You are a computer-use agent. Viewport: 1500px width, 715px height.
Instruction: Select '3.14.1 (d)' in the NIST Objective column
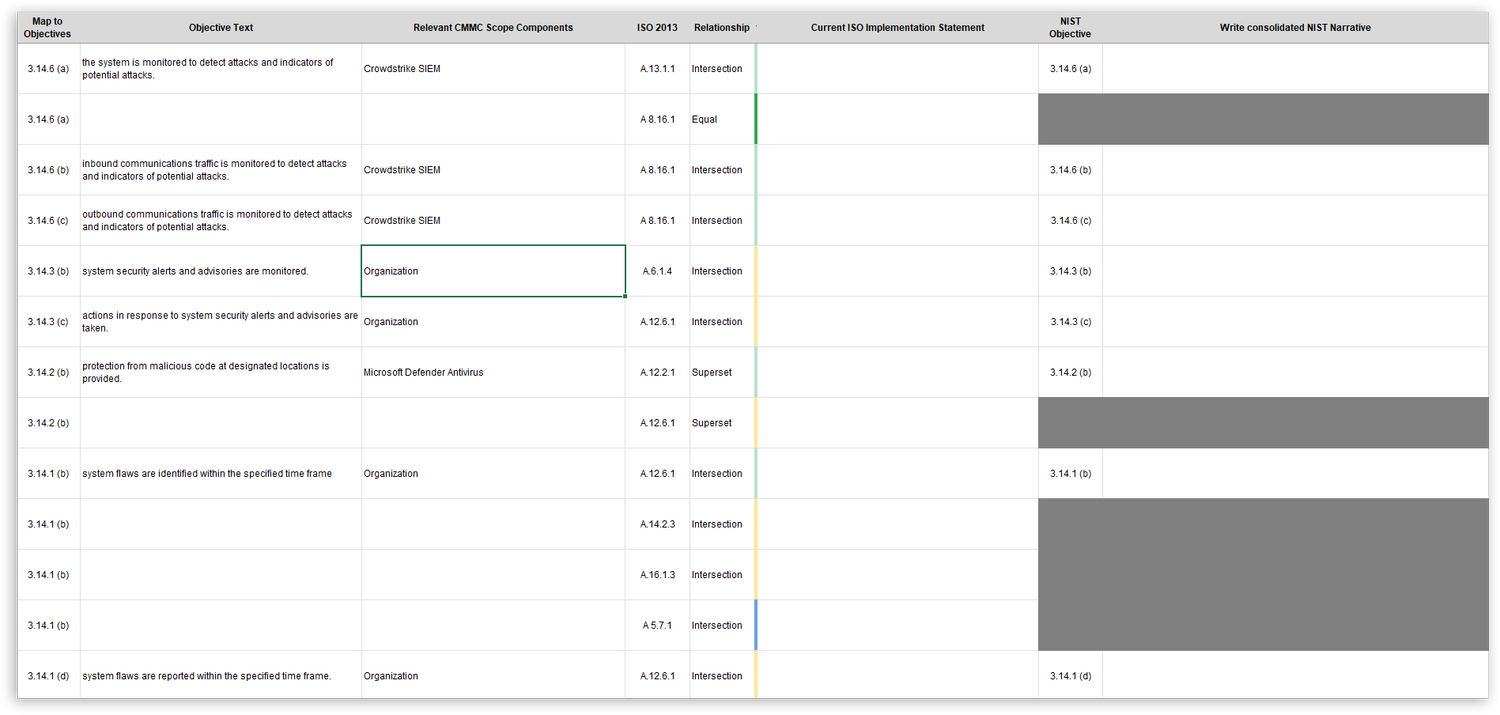[x=1070, y=676]
